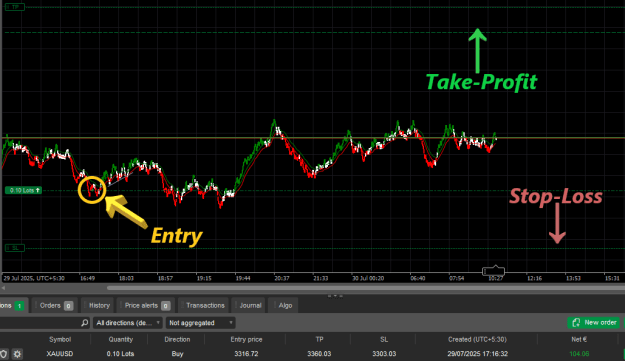Screen dimensions: 625x361
Task: Sort by Created (UTC+5:30) column header
Action: coord(477,339)
